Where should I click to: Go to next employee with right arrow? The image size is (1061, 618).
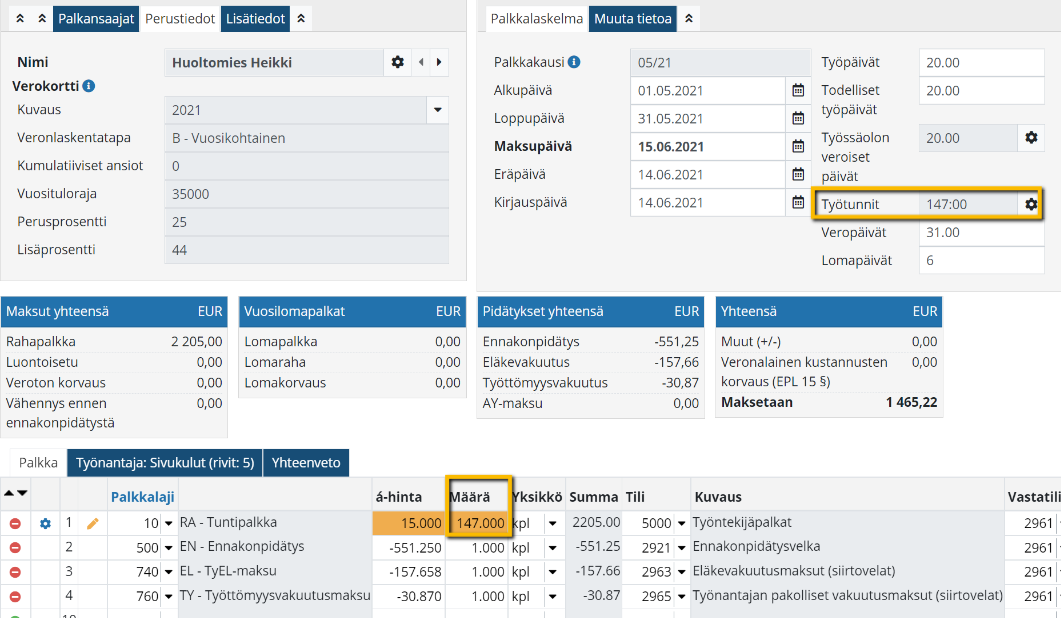[438, 62]
